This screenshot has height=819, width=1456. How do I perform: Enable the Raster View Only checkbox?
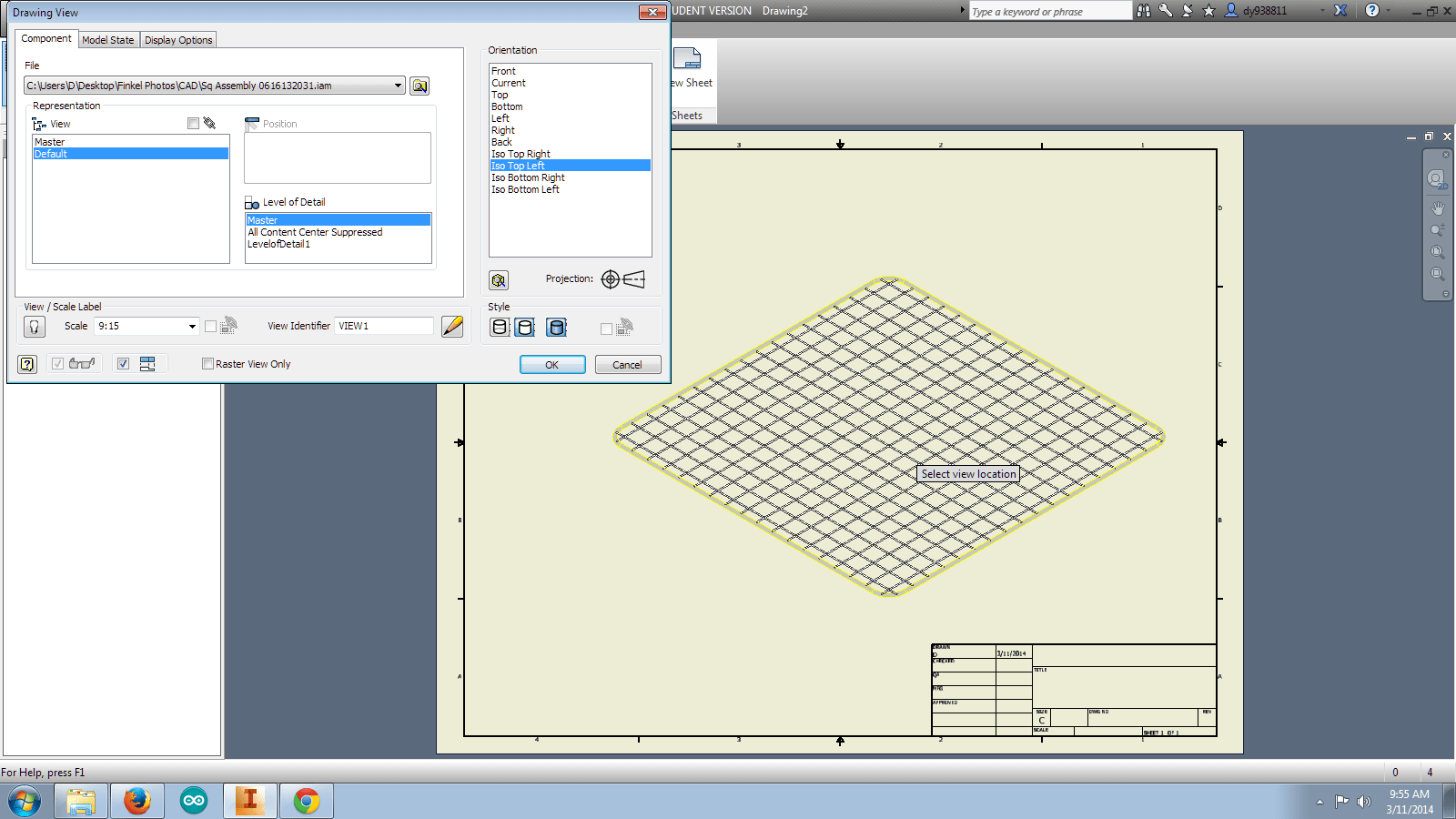[207, 363]
